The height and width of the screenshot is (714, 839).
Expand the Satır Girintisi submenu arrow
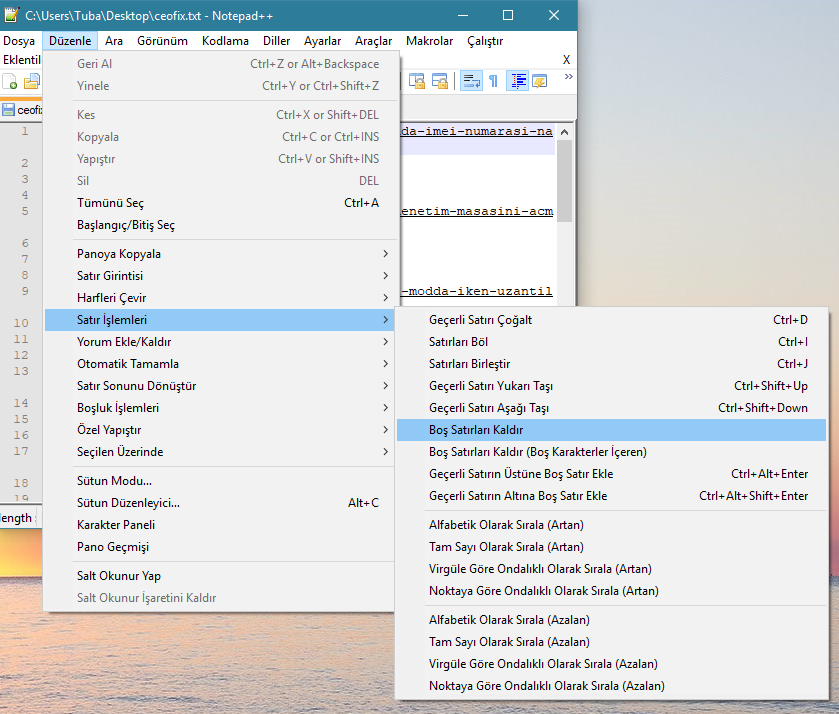[385, 276]
